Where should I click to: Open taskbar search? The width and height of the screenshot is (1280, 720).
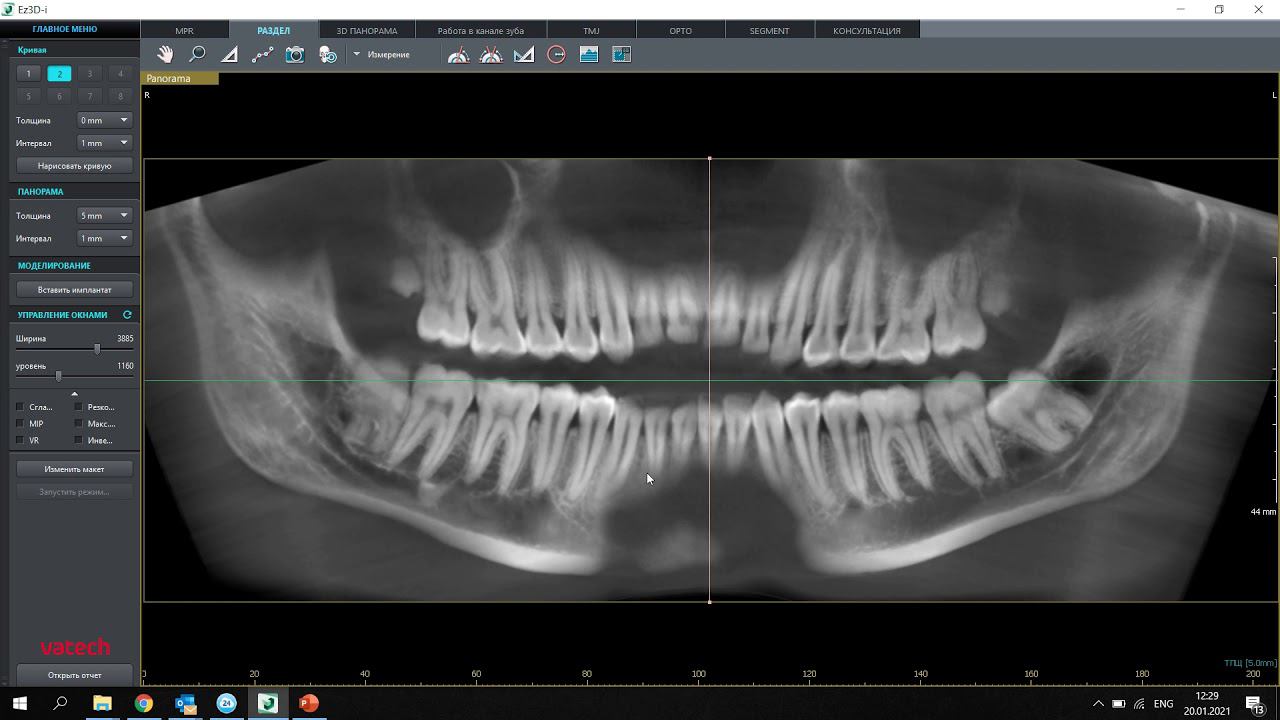60,703
